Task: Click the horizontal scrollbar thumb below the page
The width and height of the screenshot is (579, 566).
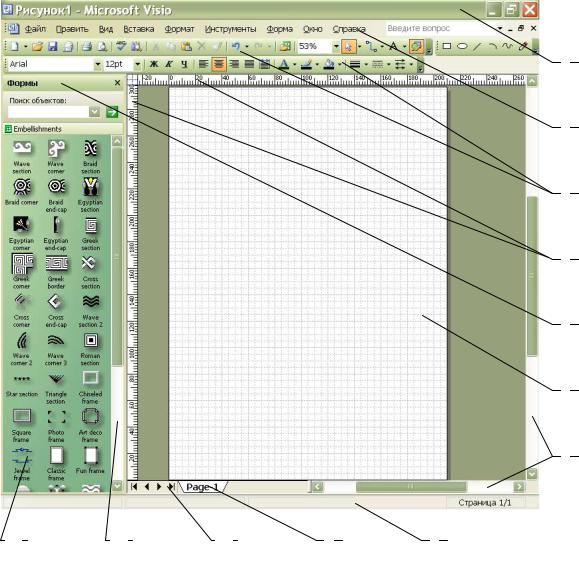Action: click(x=411, y=487)
